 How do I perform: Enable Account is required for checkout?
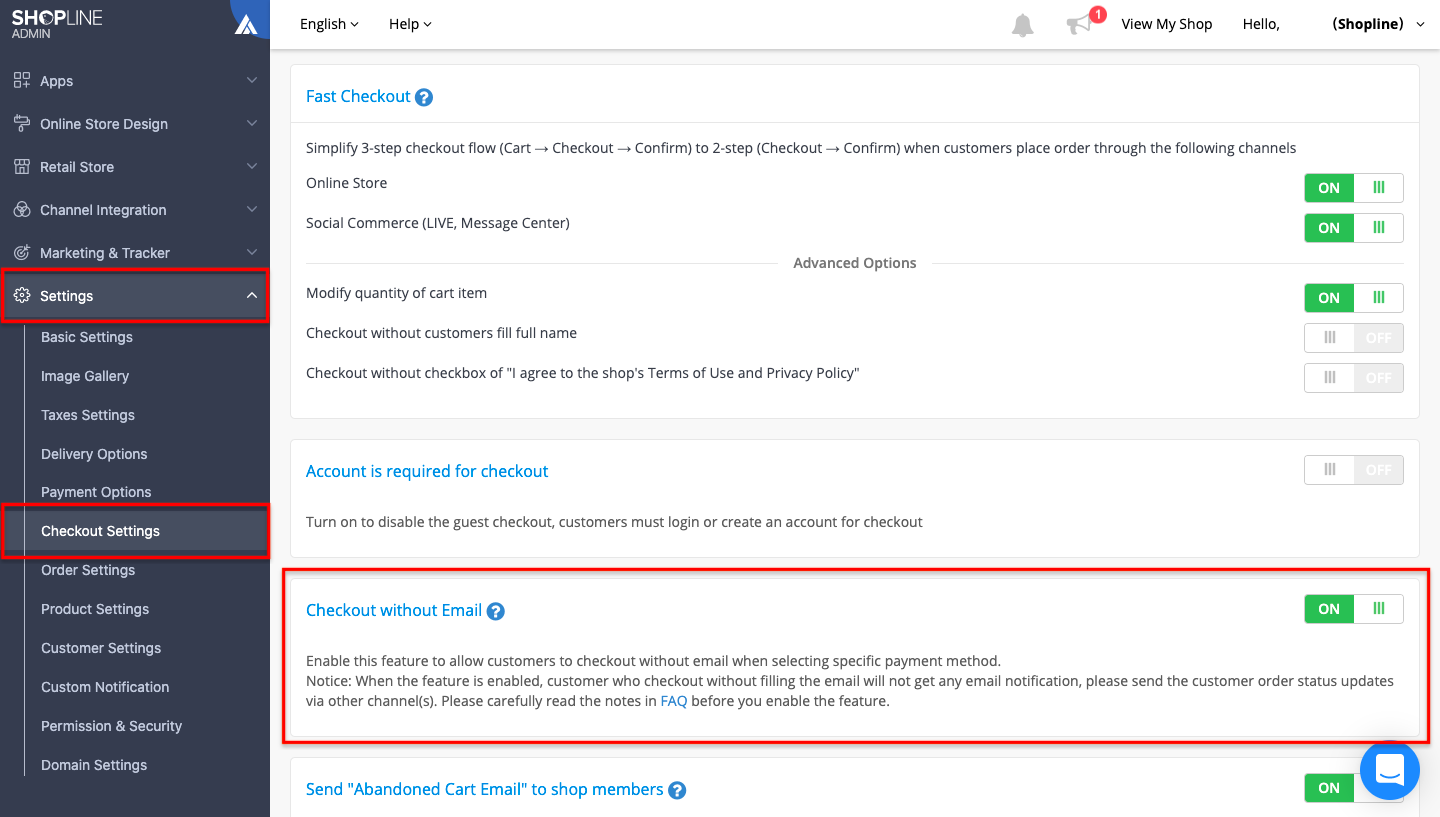1353,470
